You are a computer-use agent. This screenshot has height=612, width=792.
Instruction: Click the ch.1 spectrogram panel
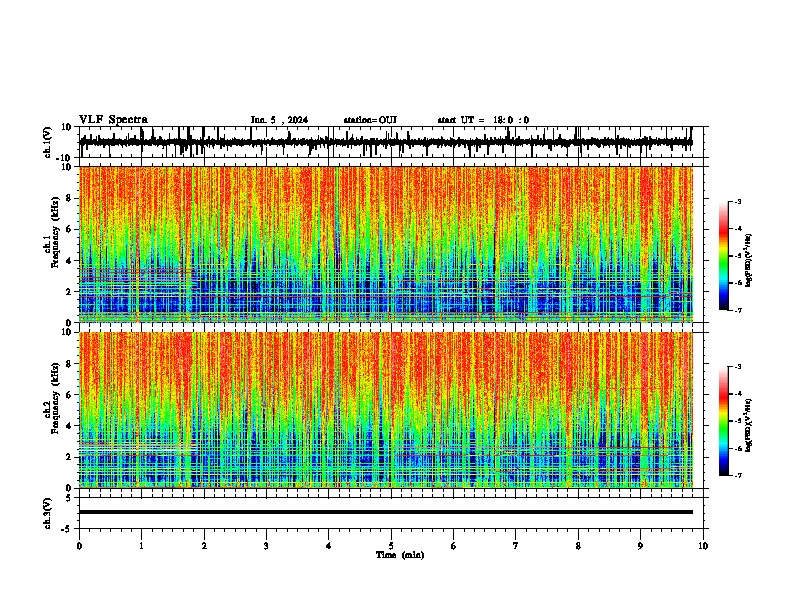[386, 244]
